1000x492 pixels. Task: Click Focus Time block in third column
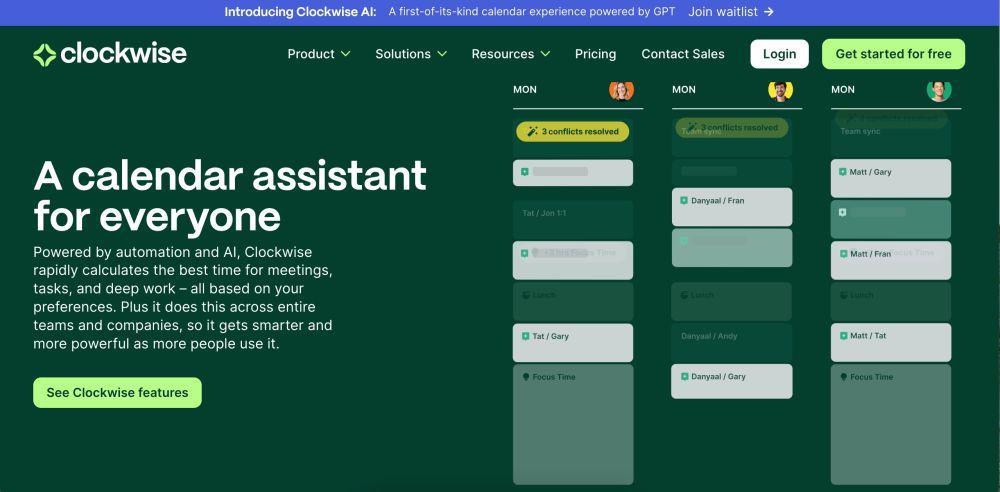coord(890,424)
